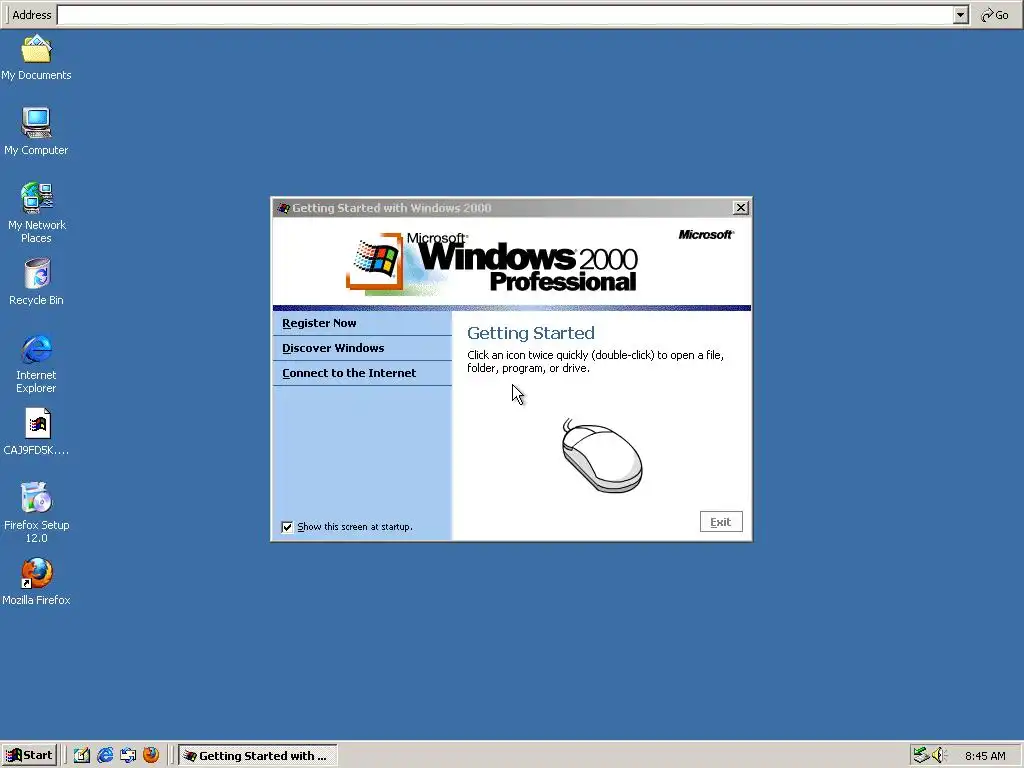
Task: Open the Address bar dropdown arrow
Action: (960, 15)
